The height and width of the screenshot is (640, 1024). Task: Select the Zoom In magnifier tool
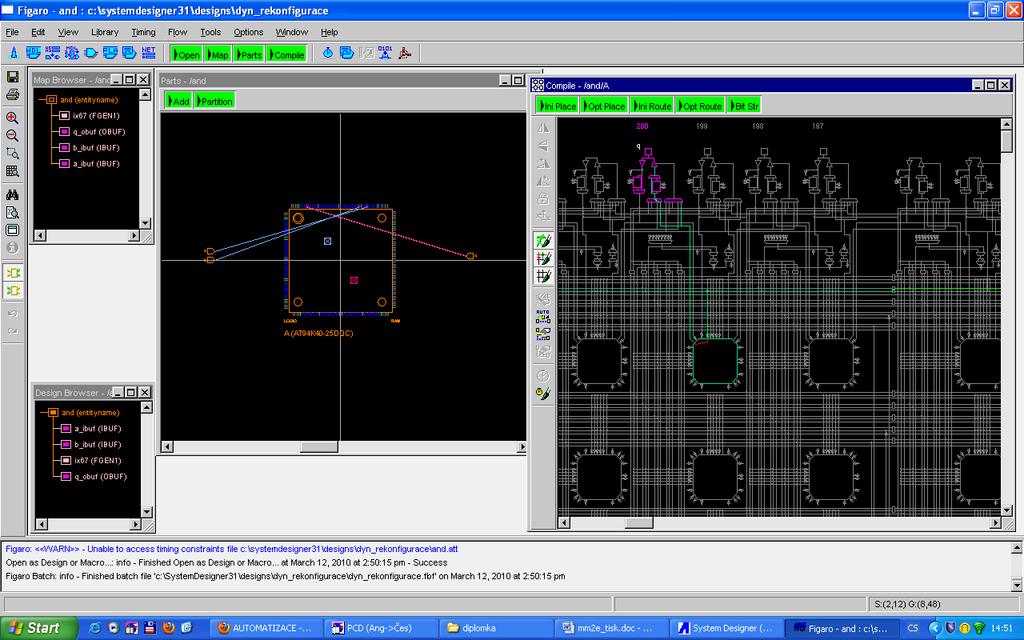click(x=12, y=118)
